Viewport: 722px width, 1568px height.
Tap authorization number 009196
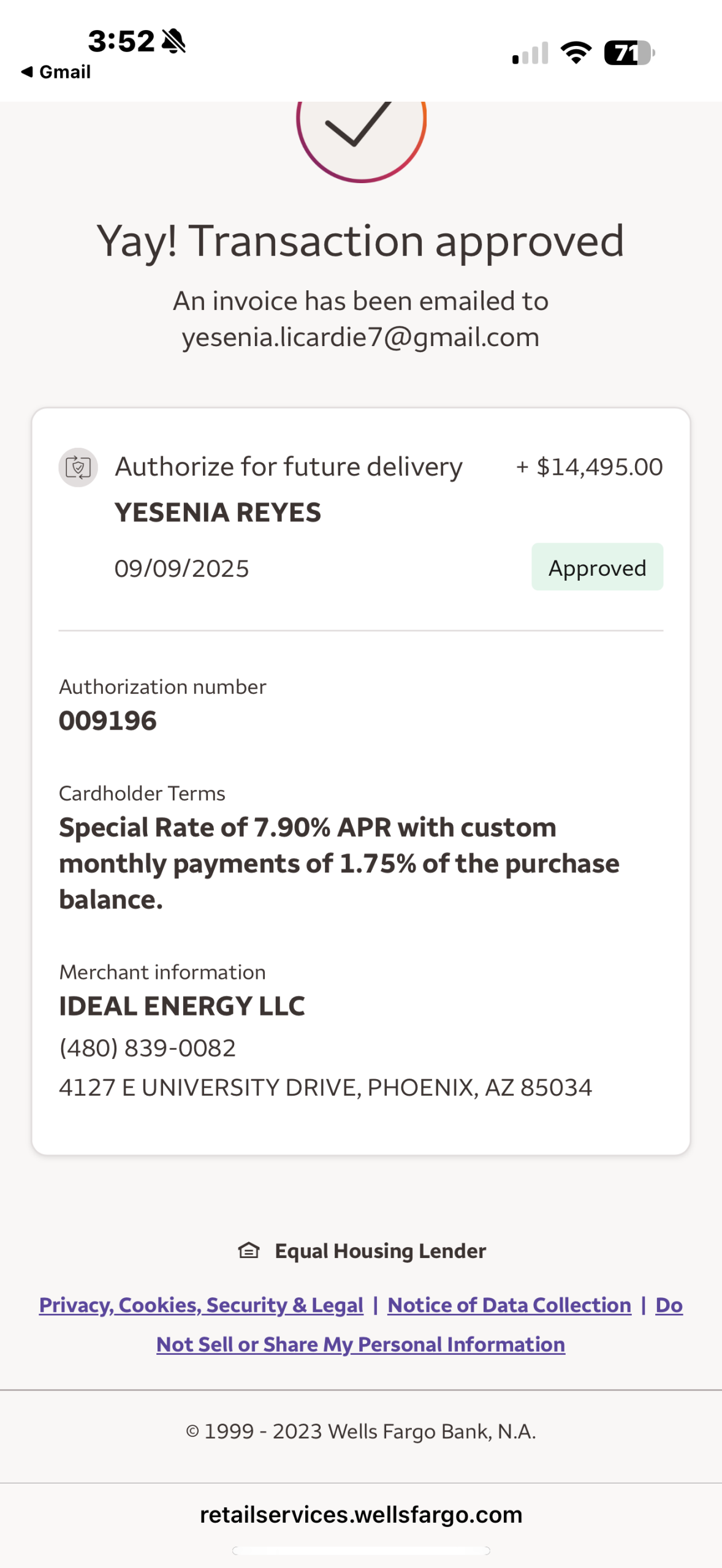click(108, 720)
